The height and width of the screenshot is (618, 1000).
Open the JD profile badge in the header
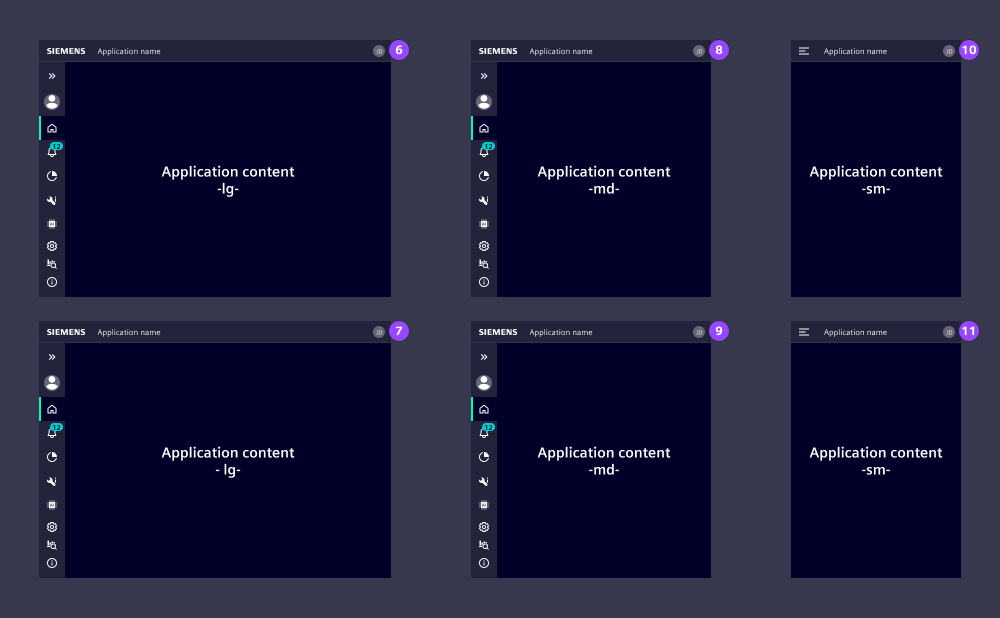[x=379, y=50]
